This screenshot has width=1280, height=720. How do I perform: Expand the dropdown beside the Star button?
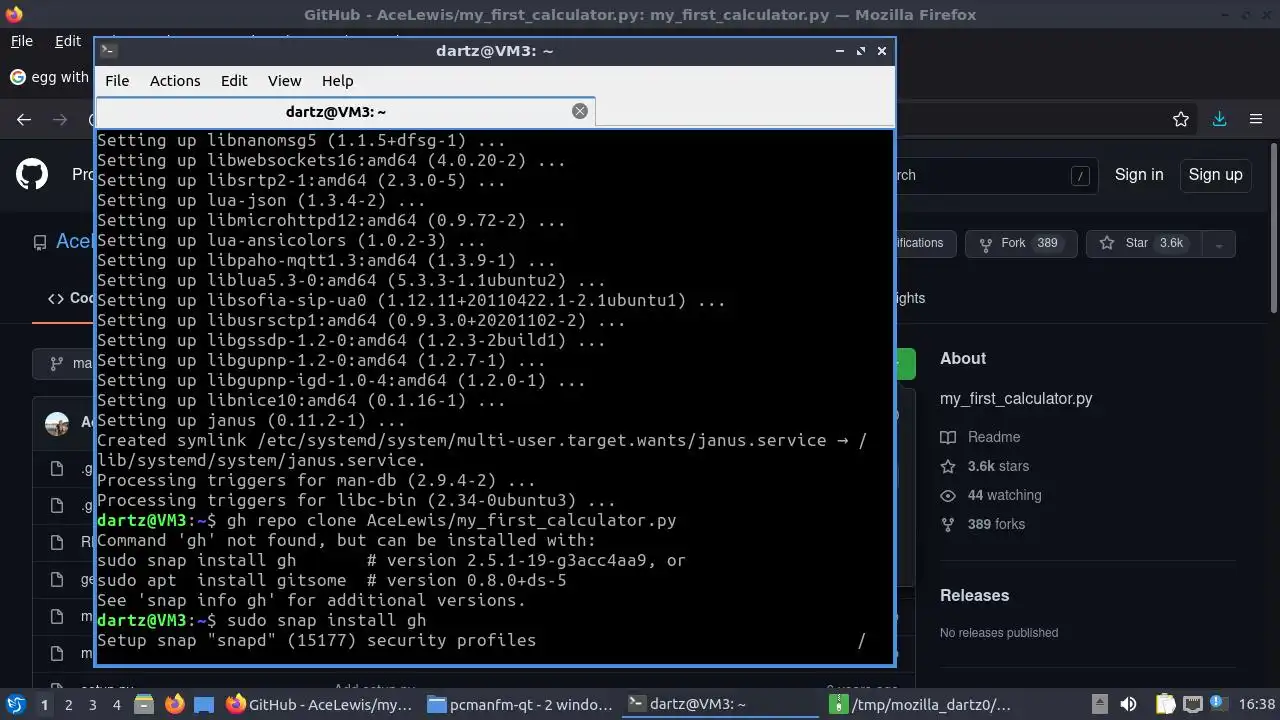(x=1218, y=244)
